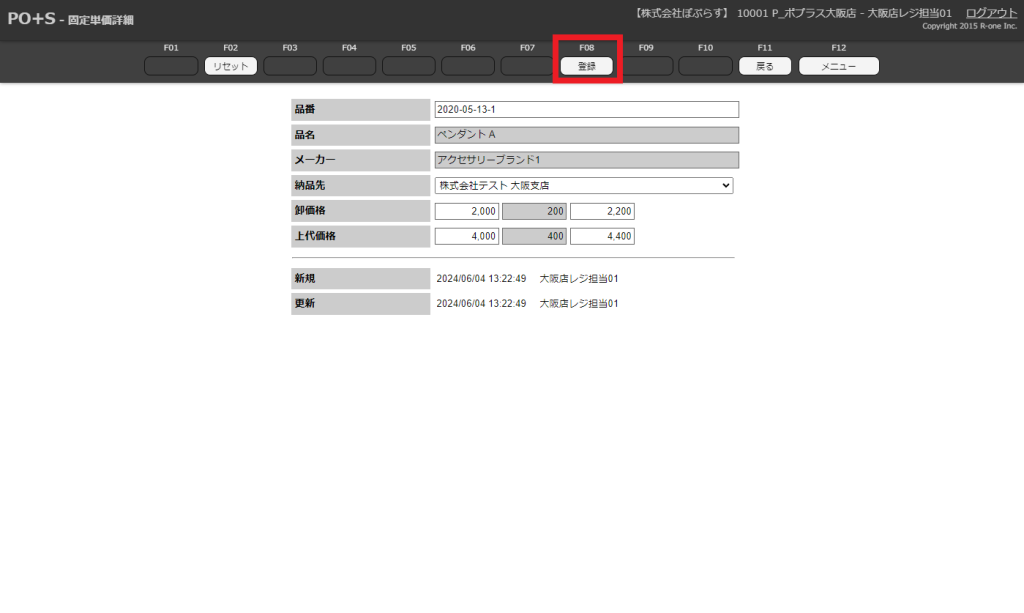Click the 上代価格 4,000 input field
The image size is (1024, 613).
[466, 236]
